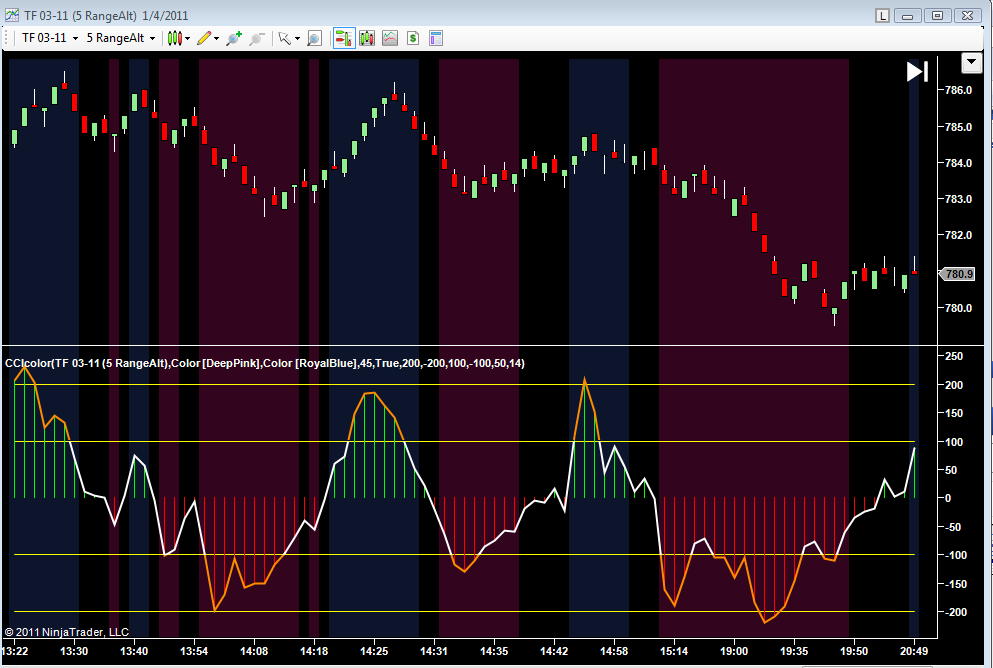The width and height of the screenshot is (993, 668).
Task: Click the L link button in title bar
Action: pyautogui.click(x=882, y=16)
